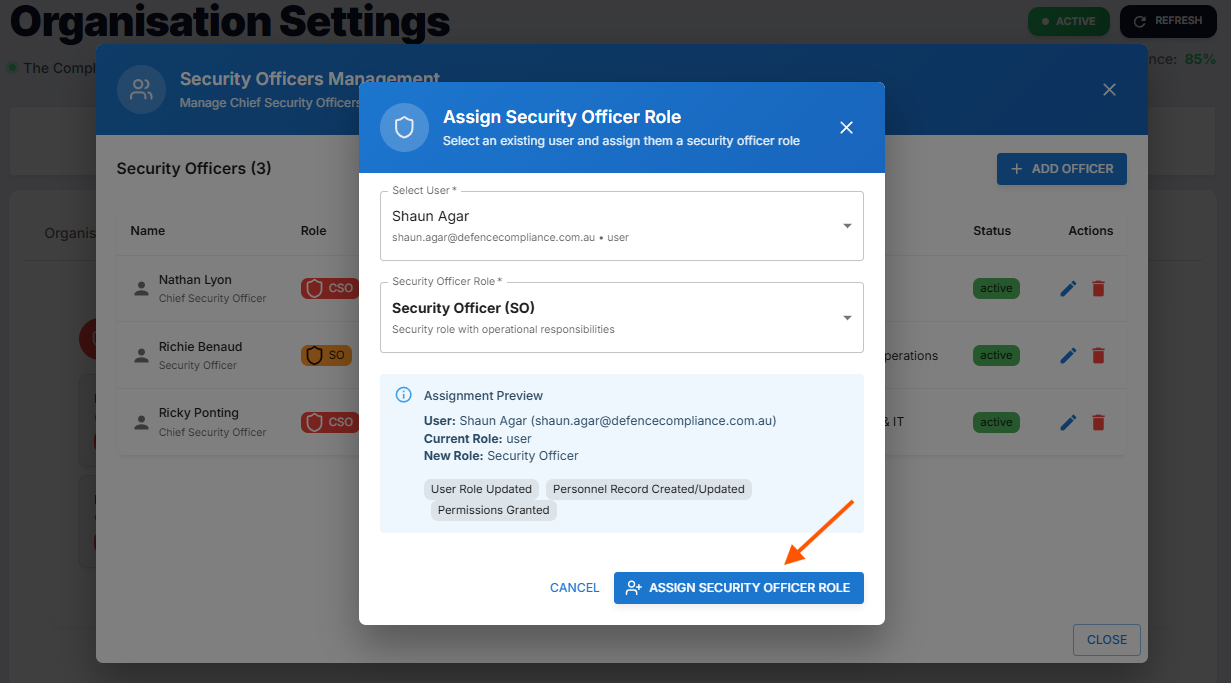Click the Permissions Granted chip

pyautogui.click(x=494, y=510)
